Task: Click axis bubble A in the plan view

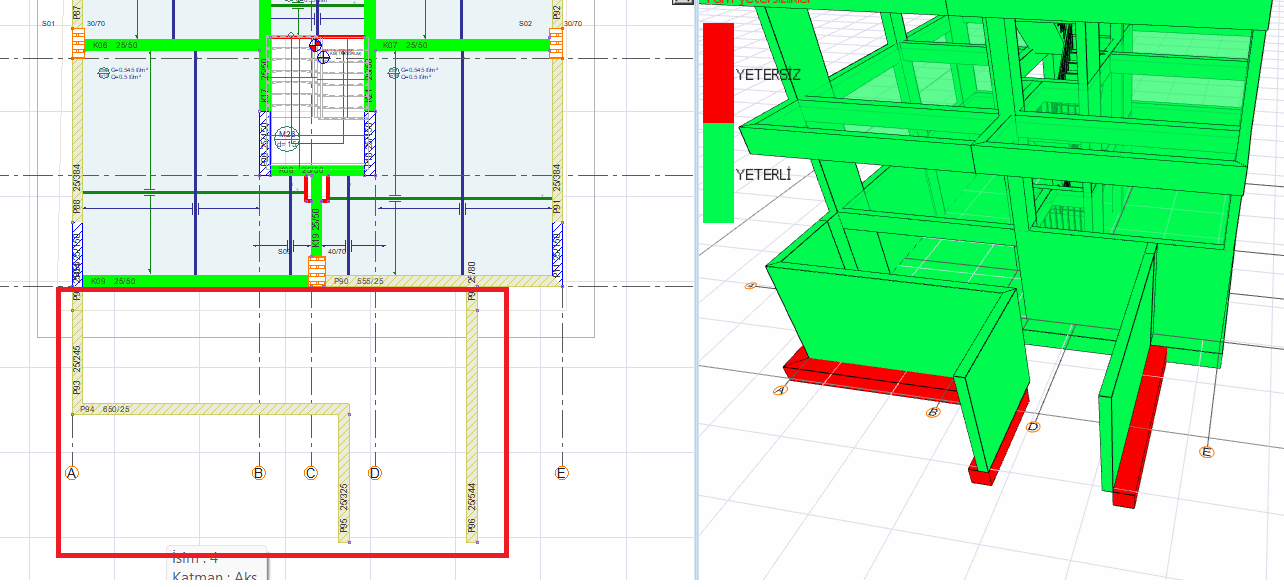Action: pyautogui.click(x=72, y=473)
